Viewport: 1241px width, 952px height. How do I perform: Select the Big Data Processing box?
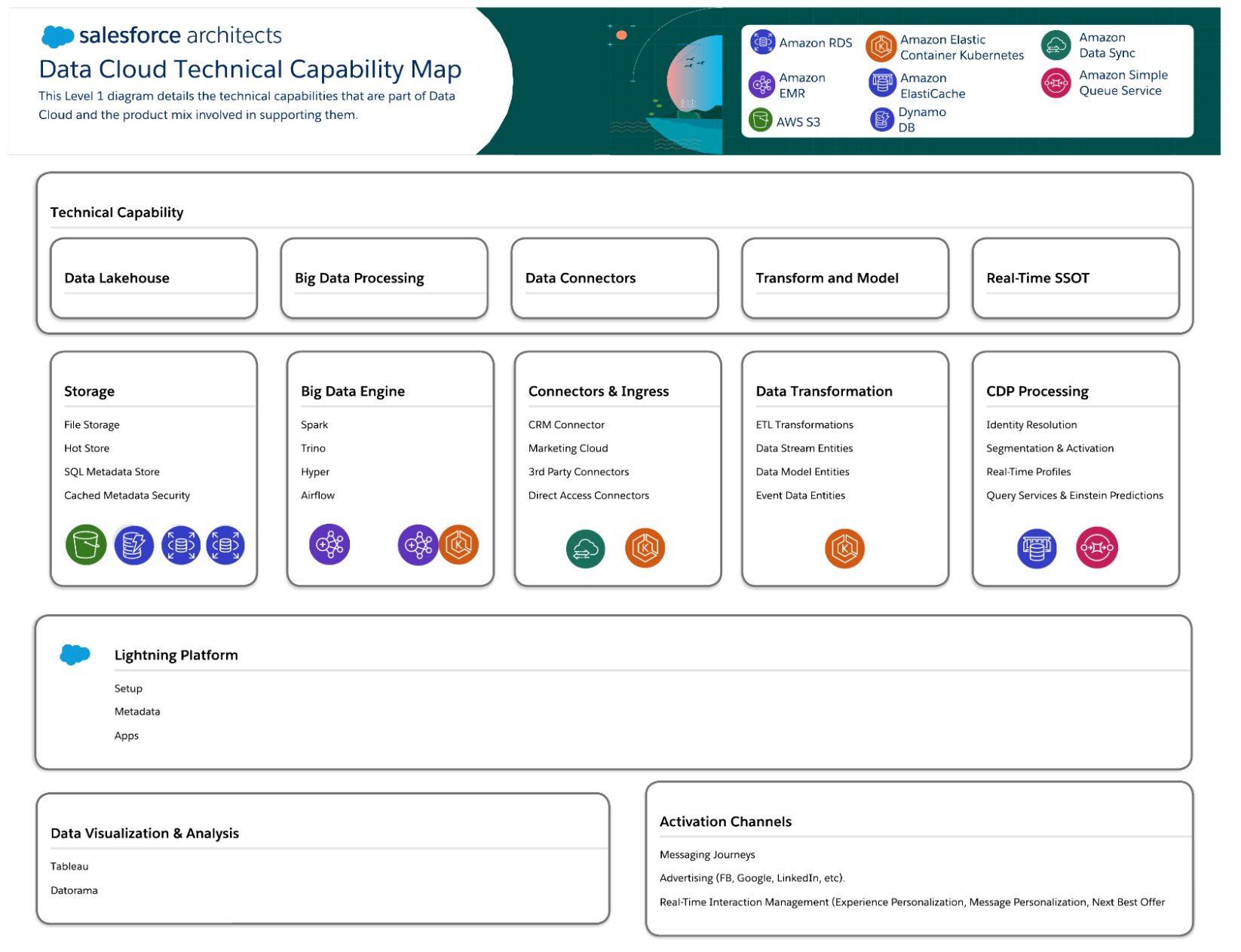[384, 278]
